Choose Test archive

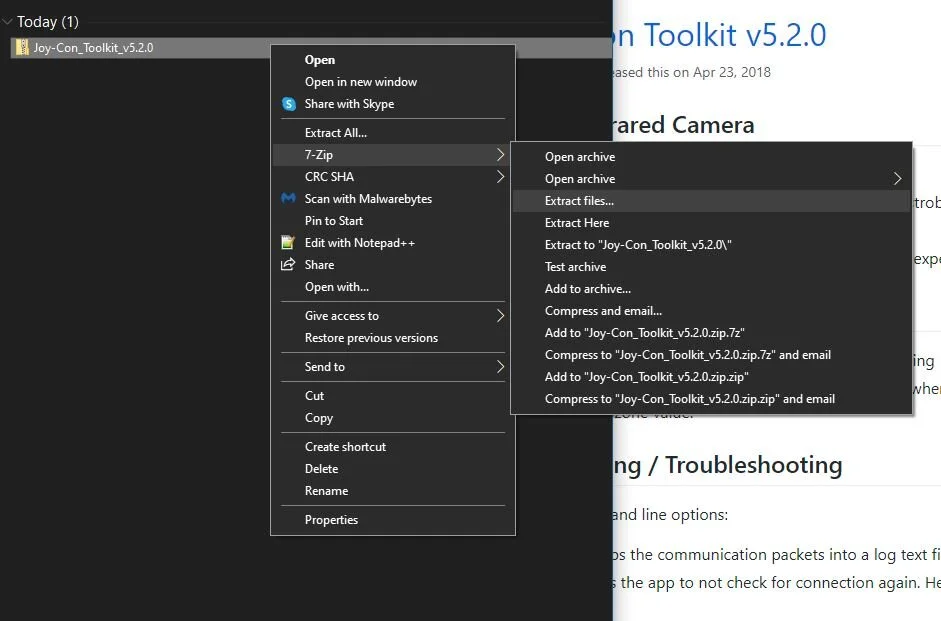point(711,267)
